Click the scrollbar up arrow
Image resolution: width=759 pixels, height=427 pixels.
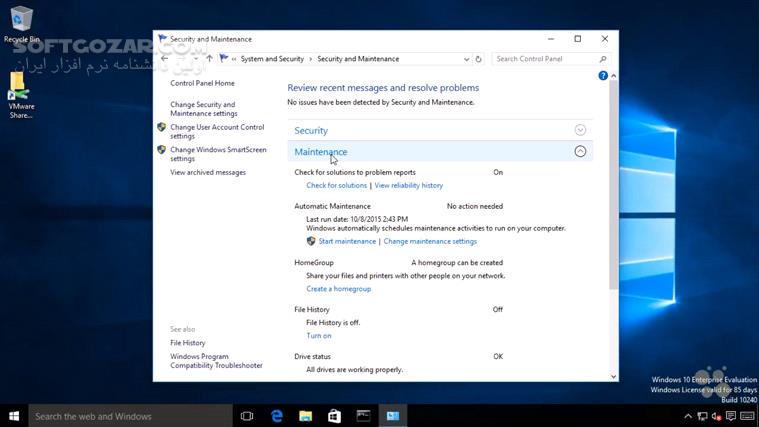[x=613, y=76]
